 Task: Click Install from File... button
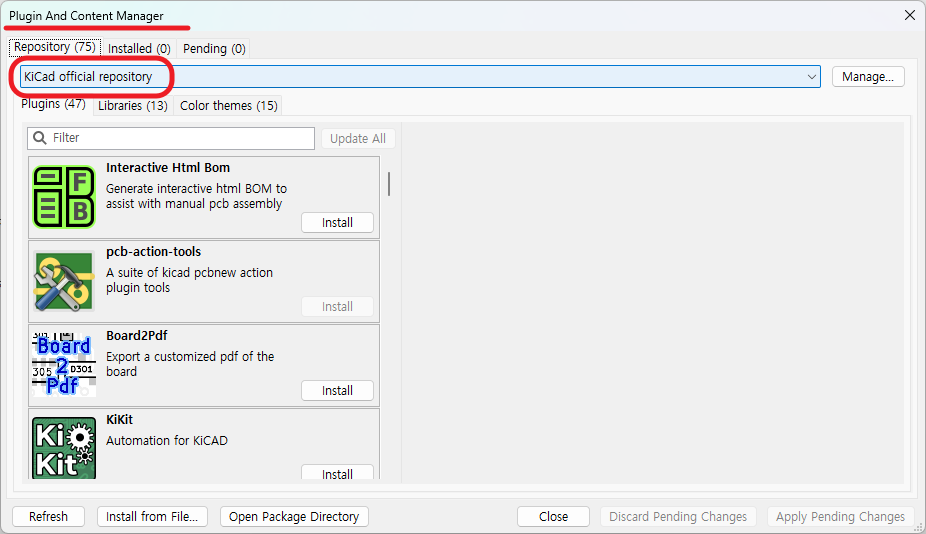click(x=152, y=516)
